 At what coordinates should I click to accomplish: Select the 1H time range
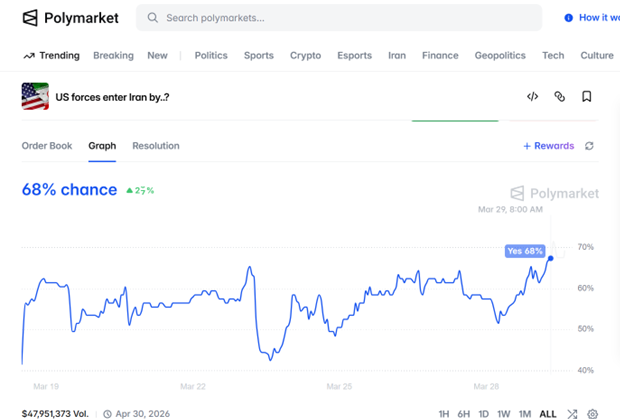pos(444,413)
